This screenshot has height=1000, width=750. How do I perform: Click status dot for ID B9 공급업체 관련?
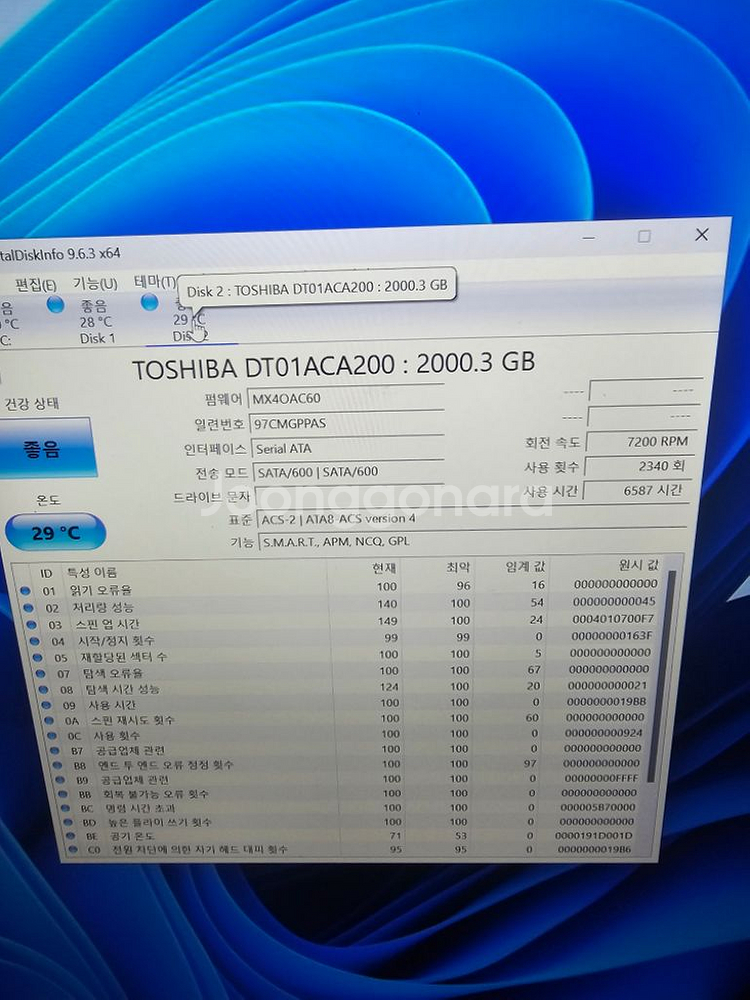tap(60, 780)
